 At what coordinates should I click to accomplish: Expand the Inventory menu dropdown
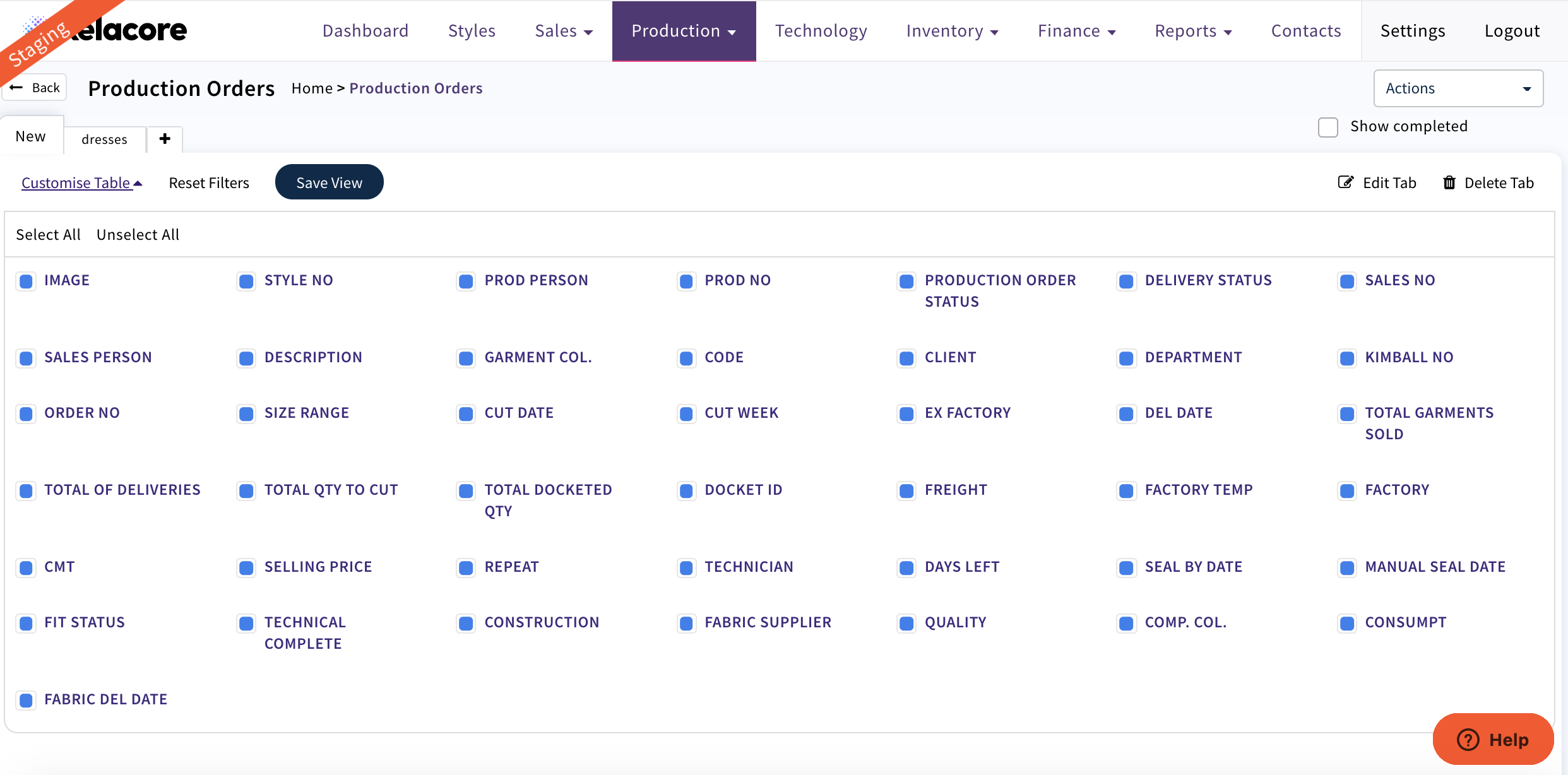(x=953, y=30)
